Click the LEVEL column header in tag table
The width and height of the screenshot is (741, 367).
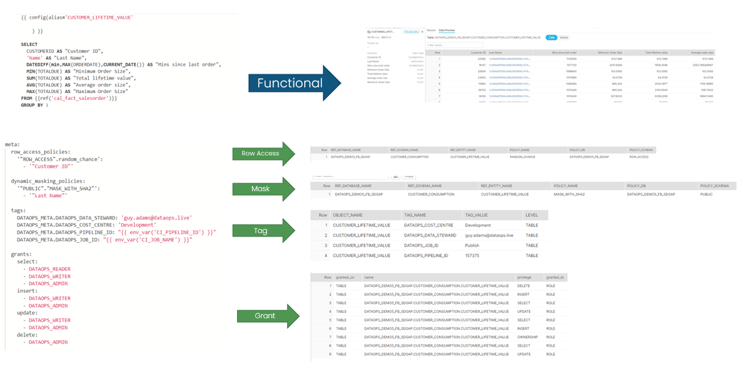531,215
